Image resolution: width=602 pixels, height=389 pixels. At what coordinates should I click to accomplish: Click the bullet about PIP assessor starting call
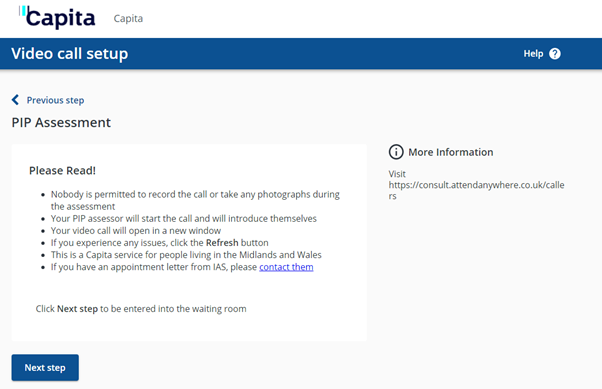click(184, 219)
